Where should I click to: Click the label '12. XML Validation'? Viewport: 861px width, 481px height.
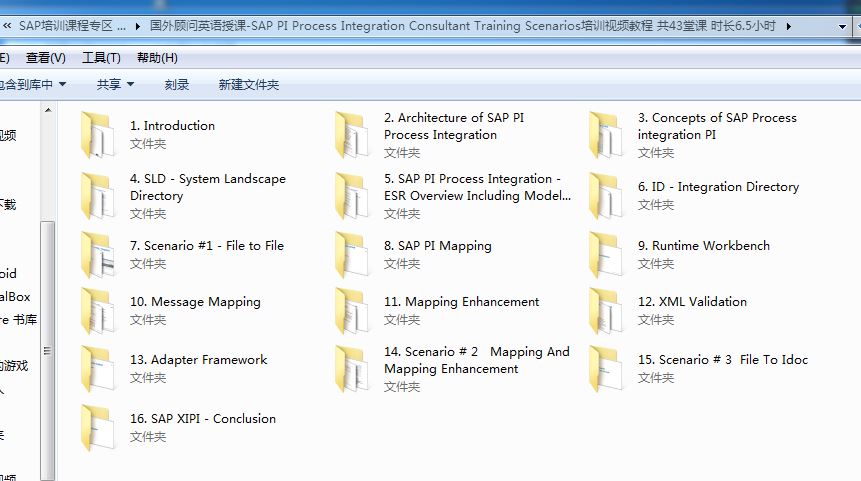(x=692, y=301)
